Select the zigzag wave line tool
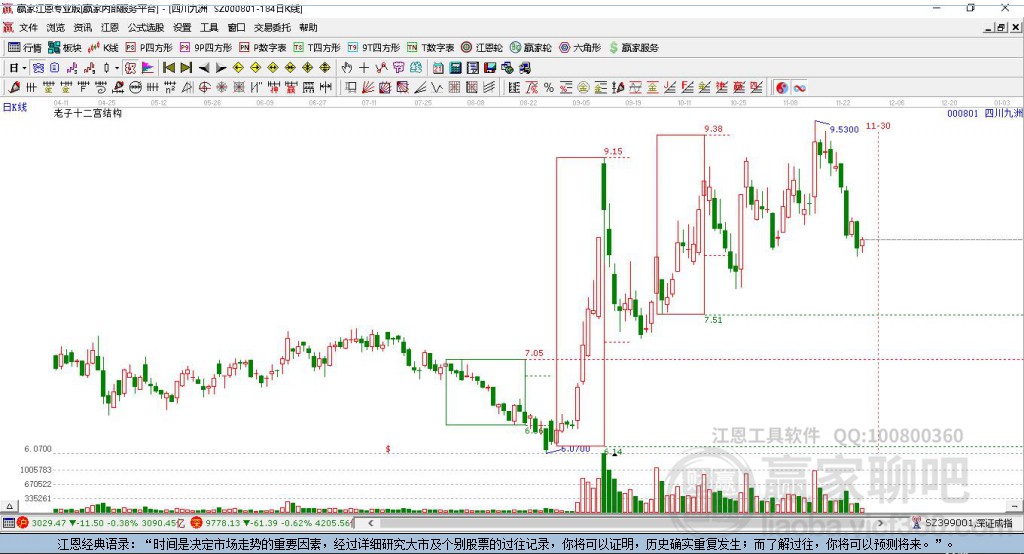The image size is (1024, 554). click(x=437, y=88)
